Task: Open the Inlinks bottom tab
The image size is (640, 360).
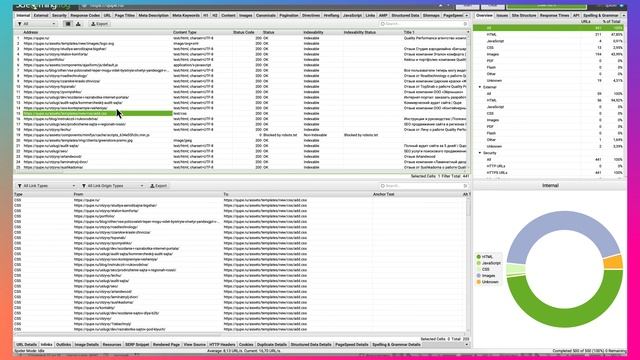Action: [x=47, y=344]
